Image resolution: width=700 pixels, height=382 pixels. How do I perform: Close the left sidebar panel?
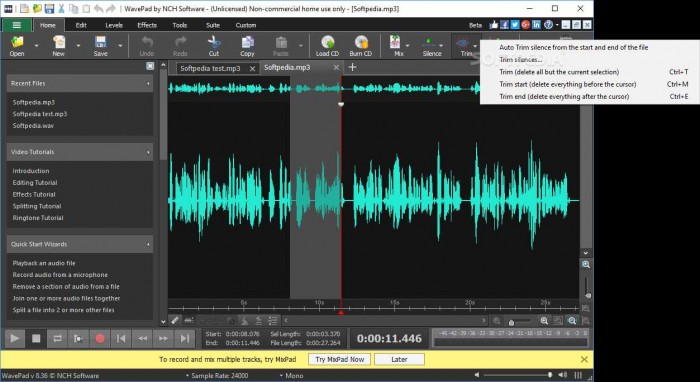(150, 66)
